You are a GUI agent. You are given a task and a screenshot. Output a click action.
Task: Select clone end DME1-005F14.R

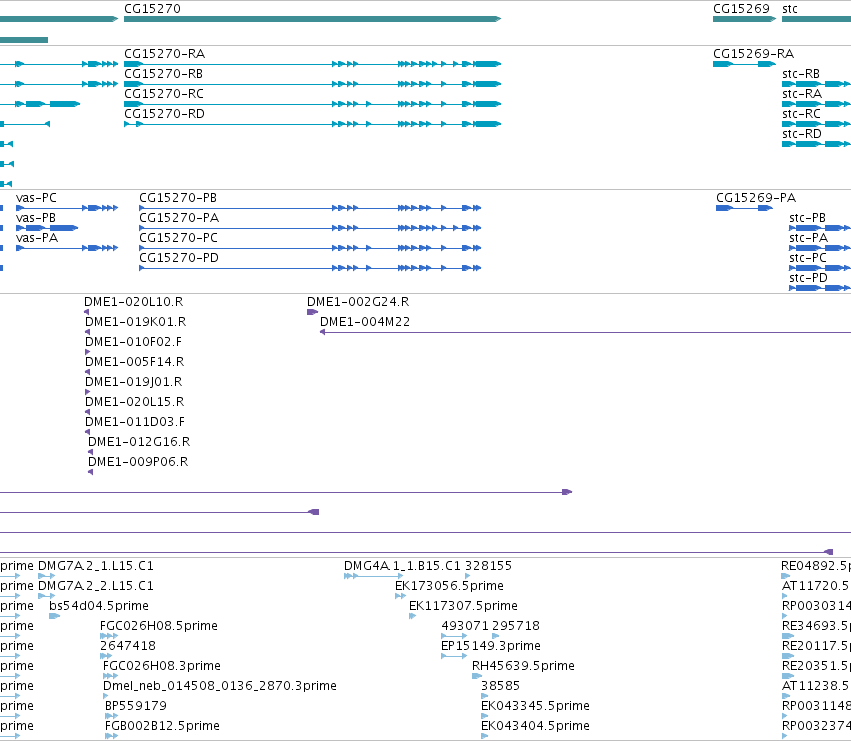click(x=87, y=372)
